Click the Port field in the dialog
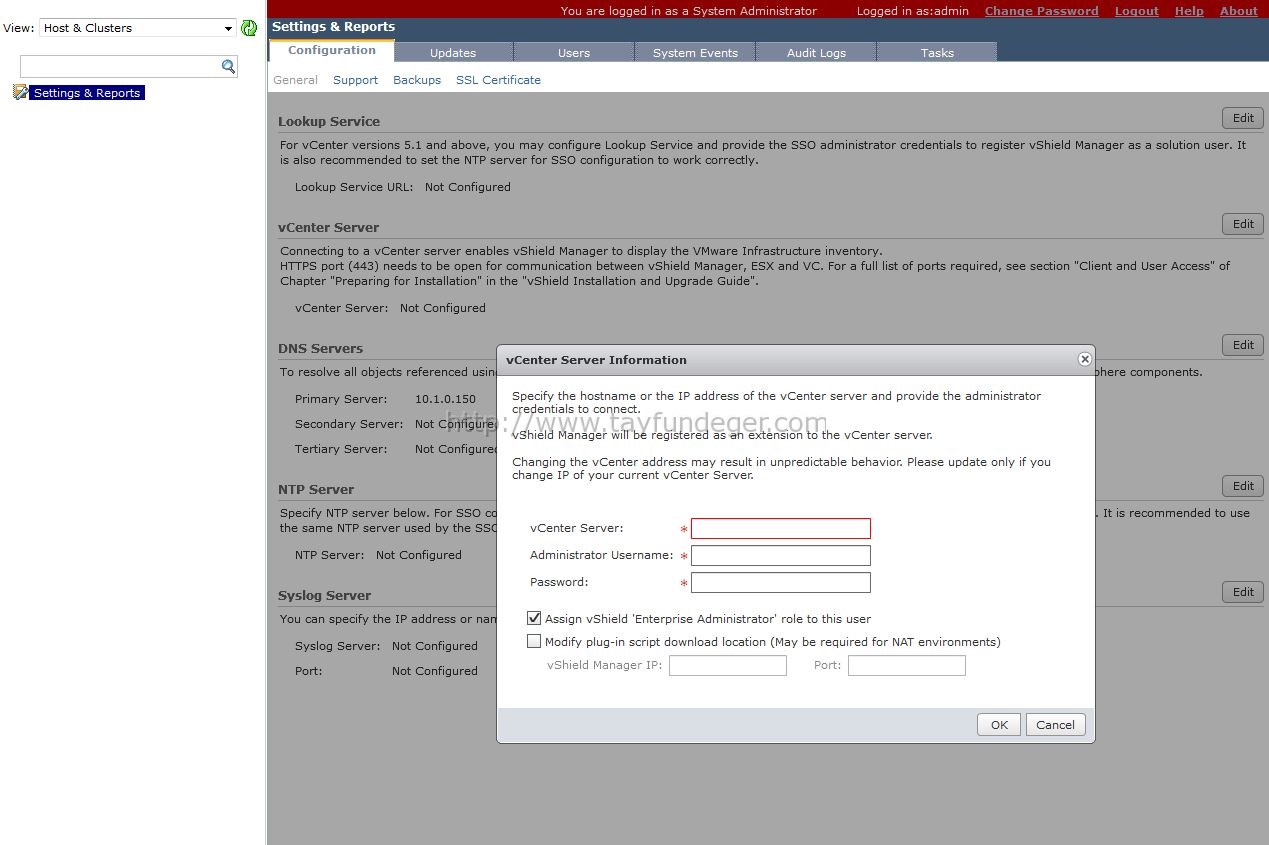Image resolution: width=1269 pixels, height=845 pixels. click(x=907, y=665)
